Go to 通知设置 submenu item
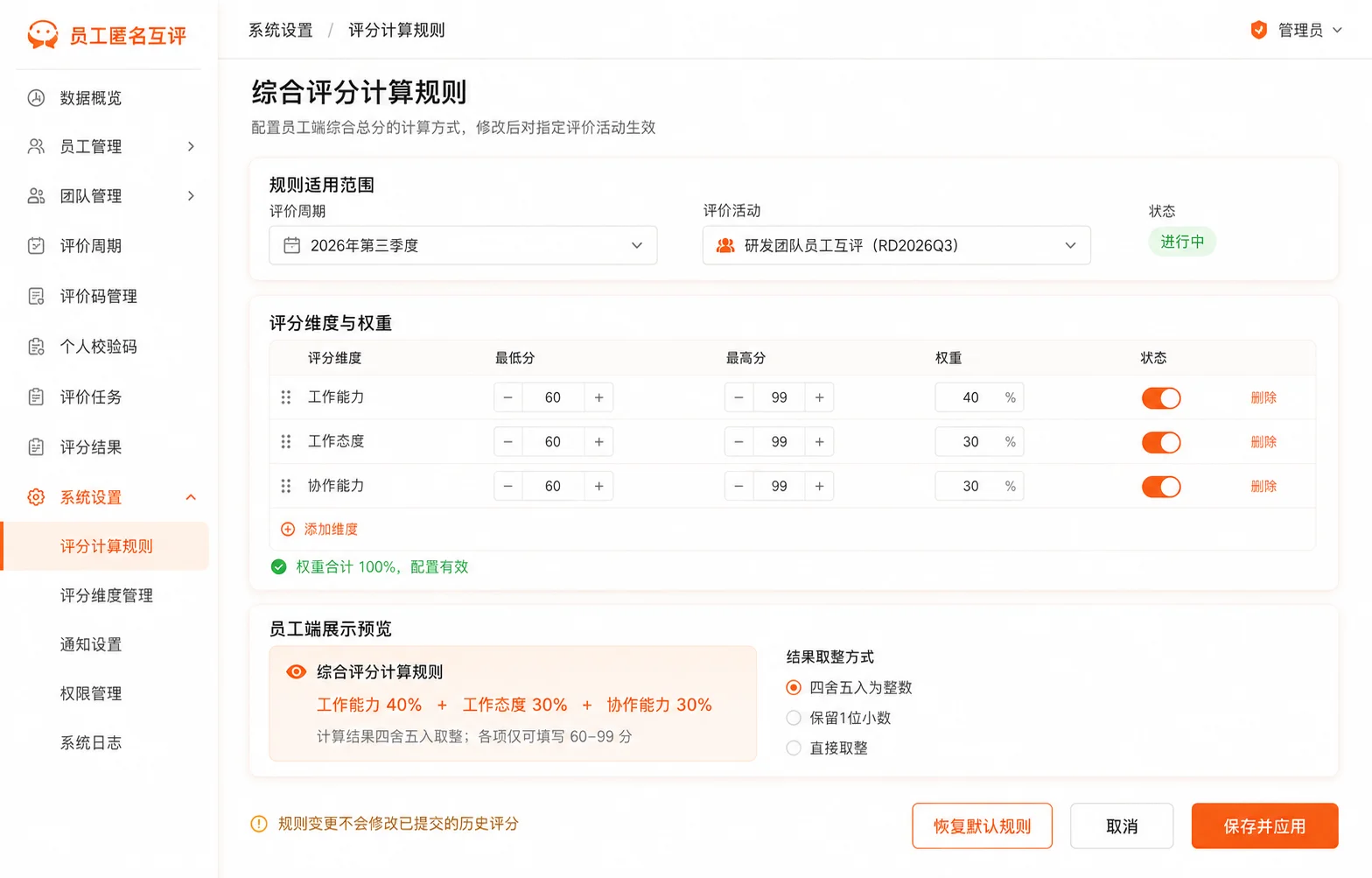 (x=90, y=644)
